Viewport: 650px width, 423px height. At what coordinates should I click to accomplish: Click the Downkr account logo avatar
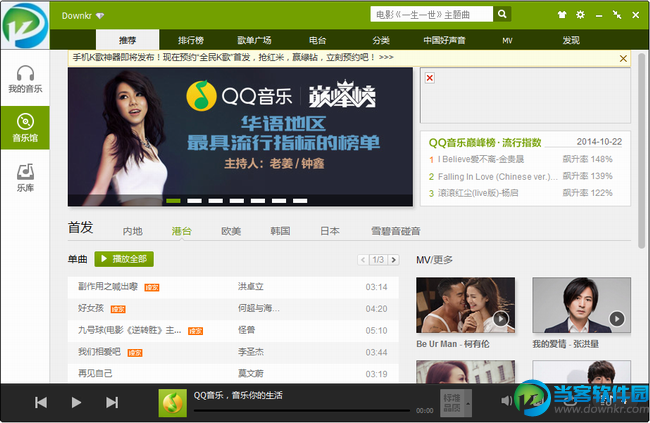pos(25,26)
